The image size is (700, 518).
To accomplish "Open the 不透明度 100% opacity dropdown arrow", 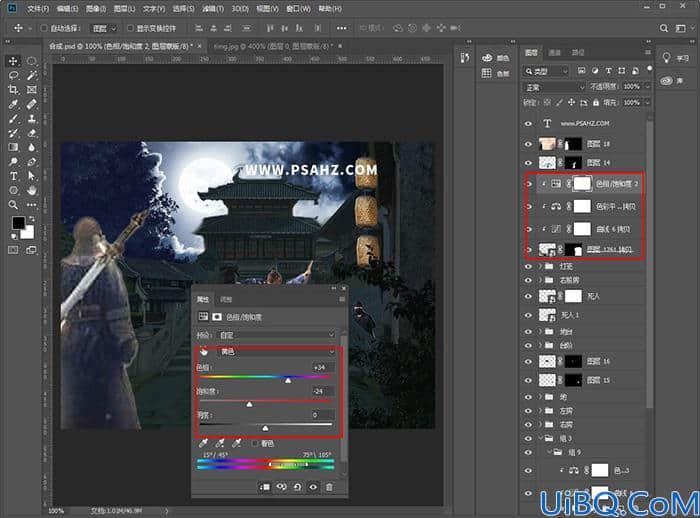I will (x=647, y=87).
